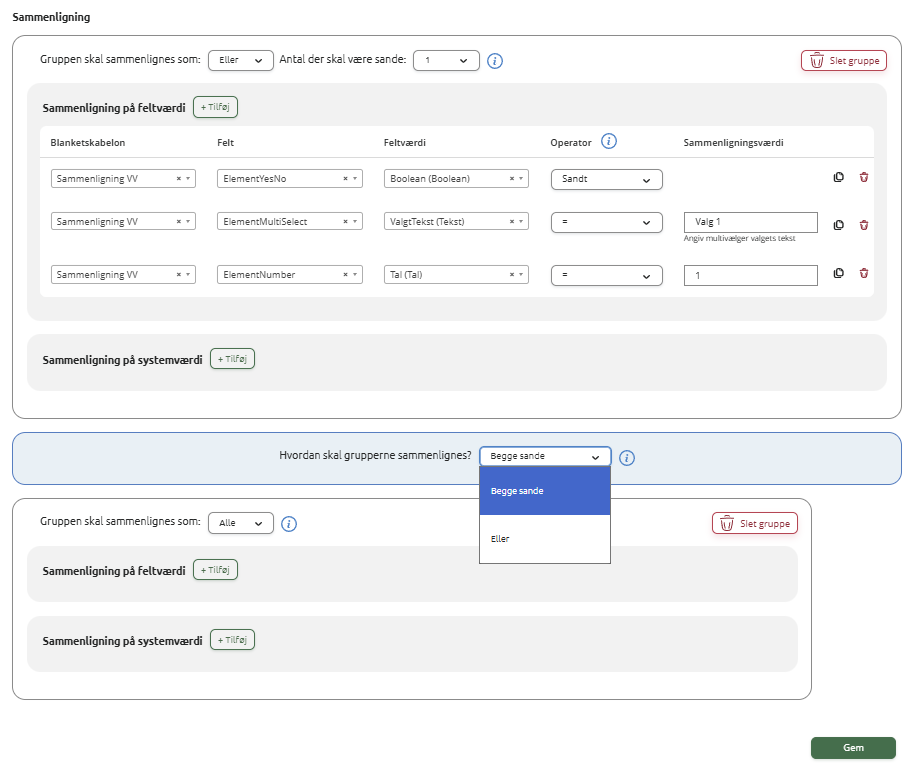Click the Valg 1 comparison value field
910x767 pixels.
point(750,222)
